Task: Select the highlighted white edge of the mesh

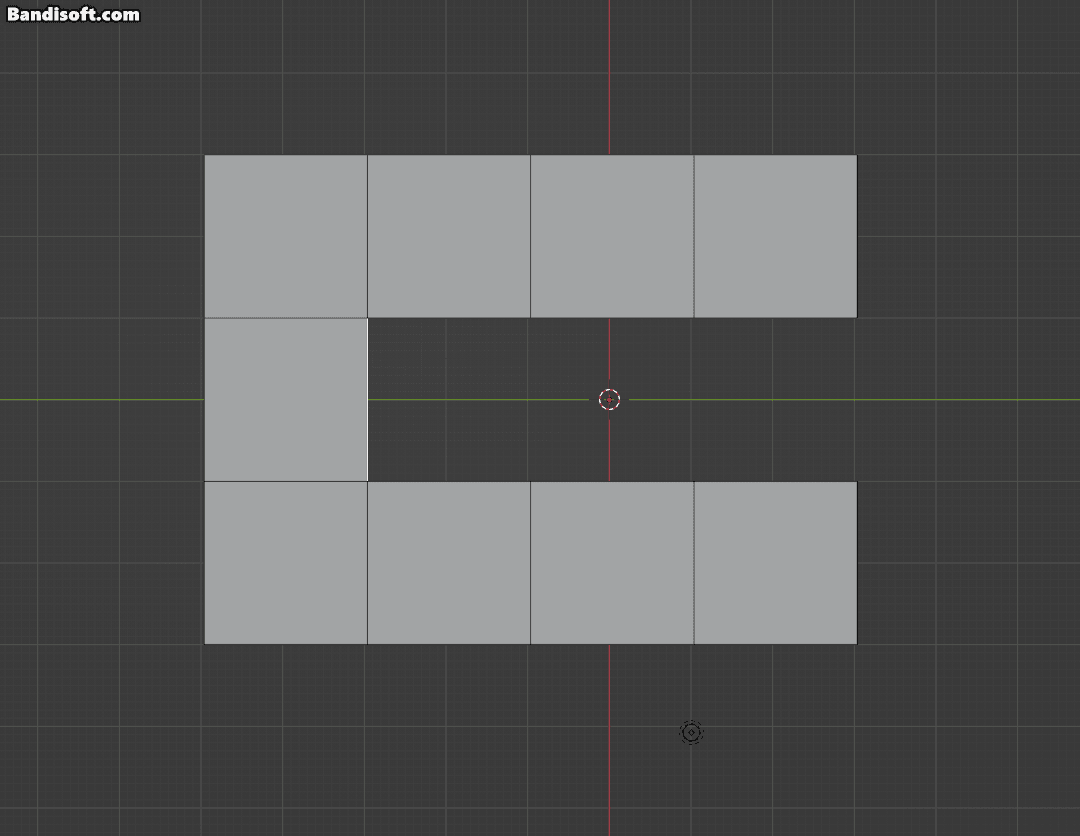Action: click(368, 399)
